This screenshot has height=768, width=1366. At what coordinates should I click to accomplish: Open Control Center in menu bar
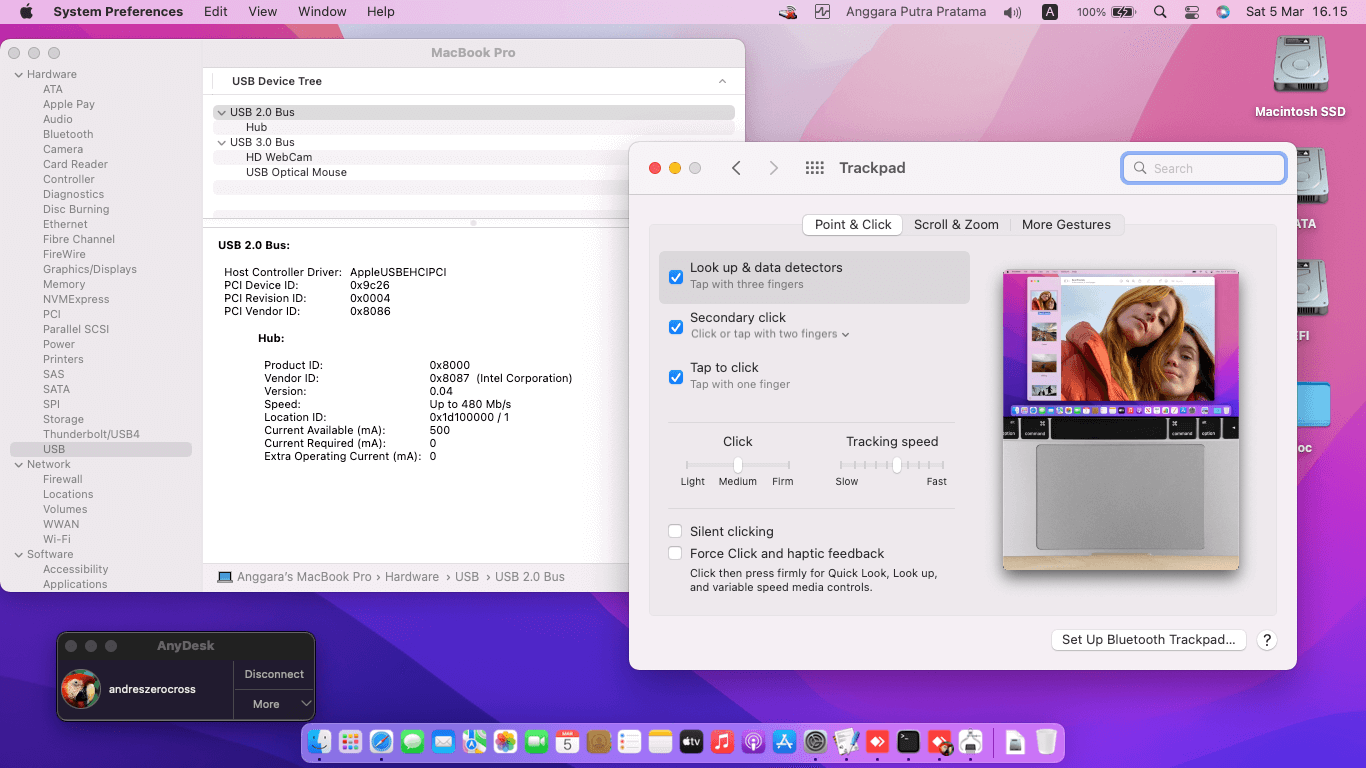(1191, 12)
